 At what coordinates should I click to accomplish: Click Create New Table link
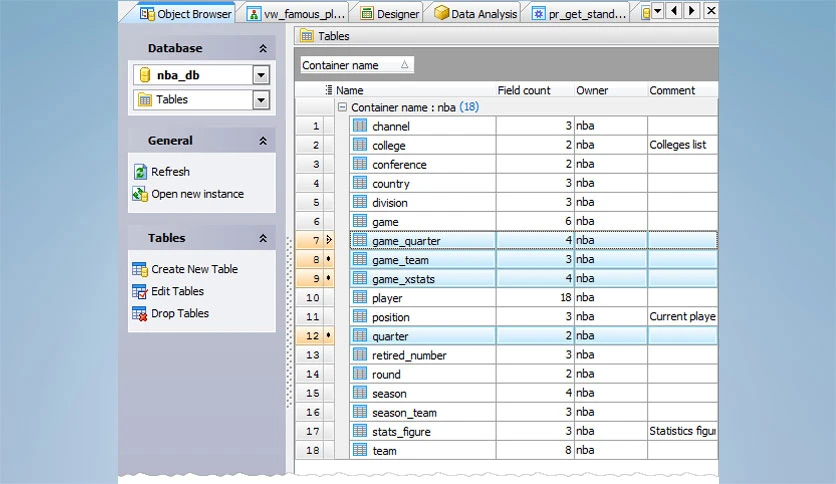click(195, 269)
